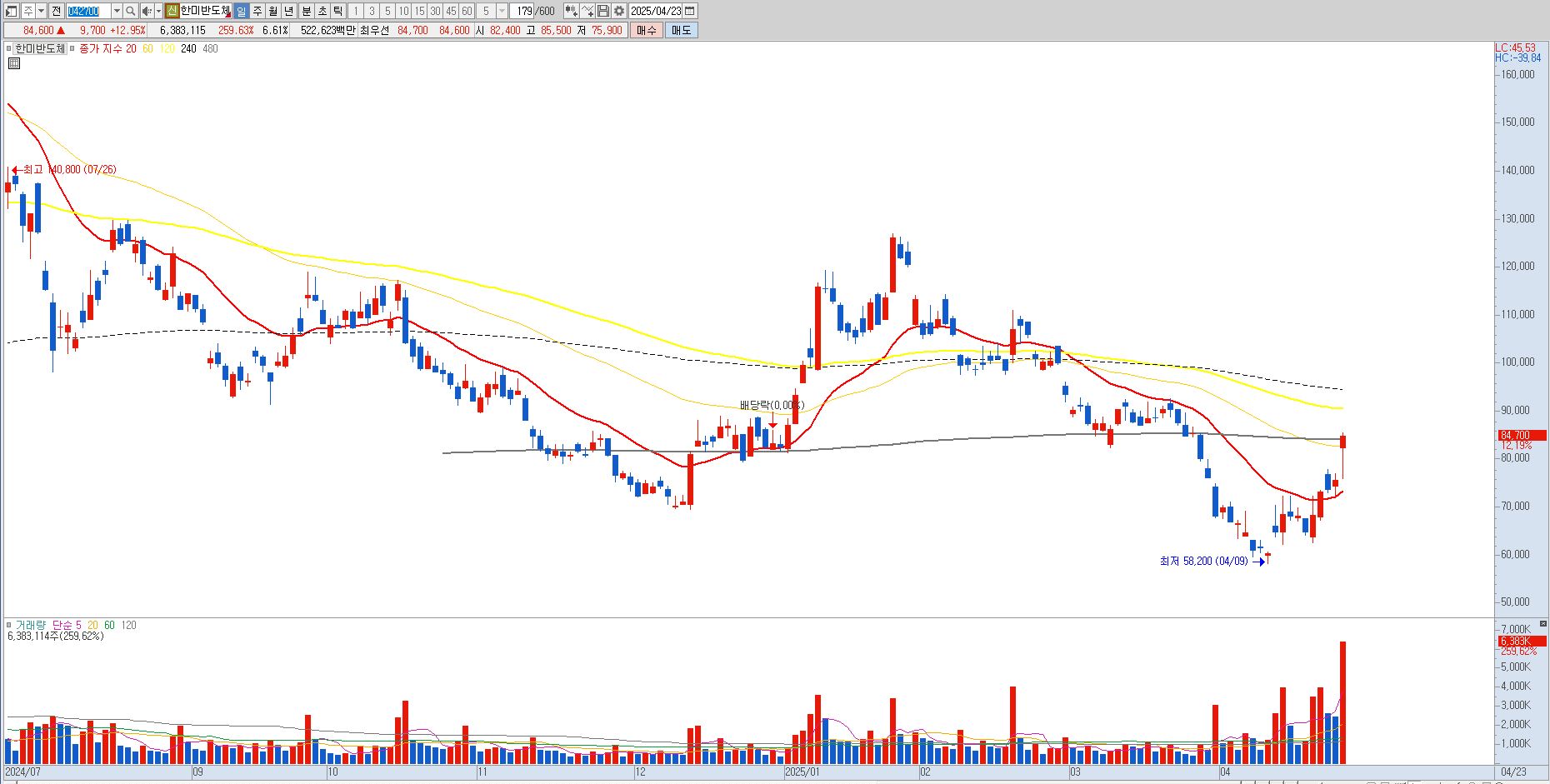This screenshot has height=784, width=1550.
Task: Select minute (분) chart period
Action: tap(306, 11)
